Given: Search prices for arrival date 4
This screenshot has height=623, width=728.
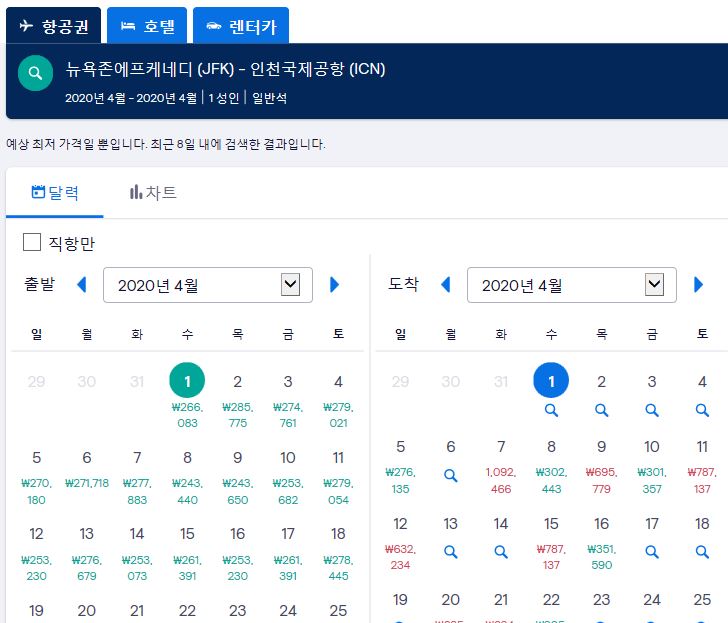Looking at the screenshot, I should (702, 410).
